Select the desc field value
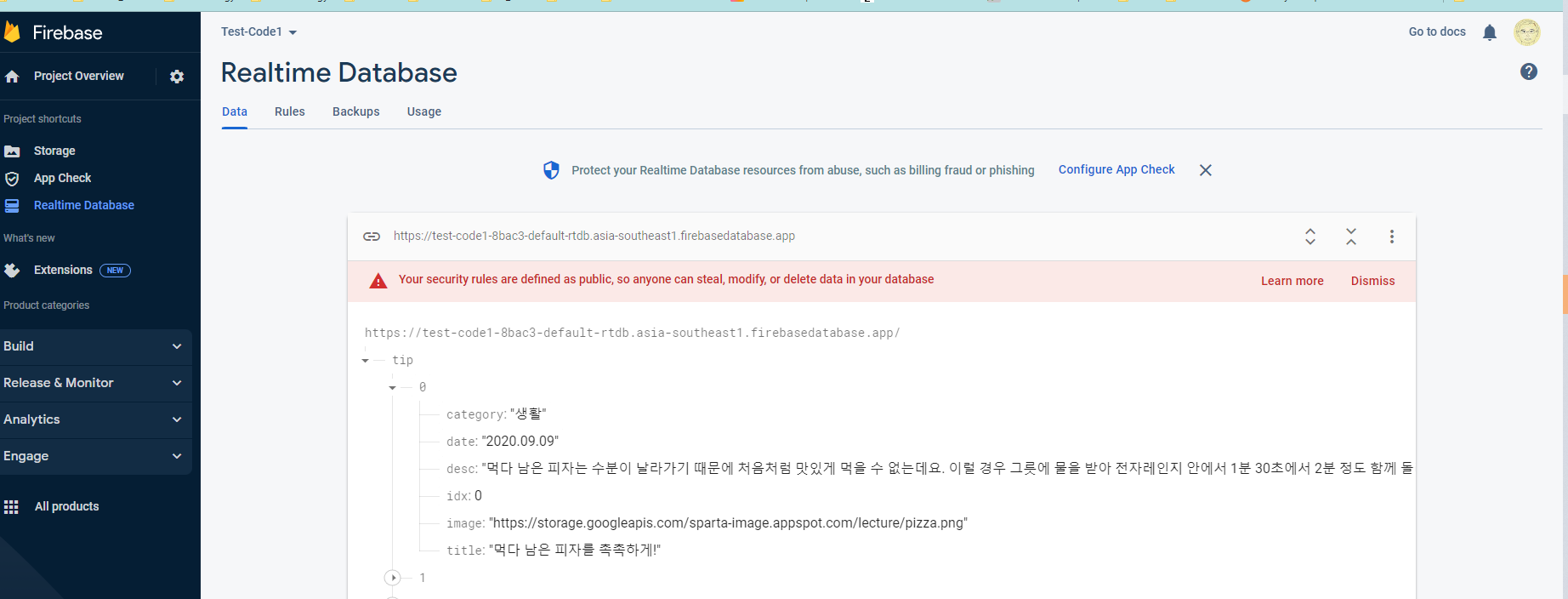The width and height of the screenshot is (1568, 599). coord(947,468)
